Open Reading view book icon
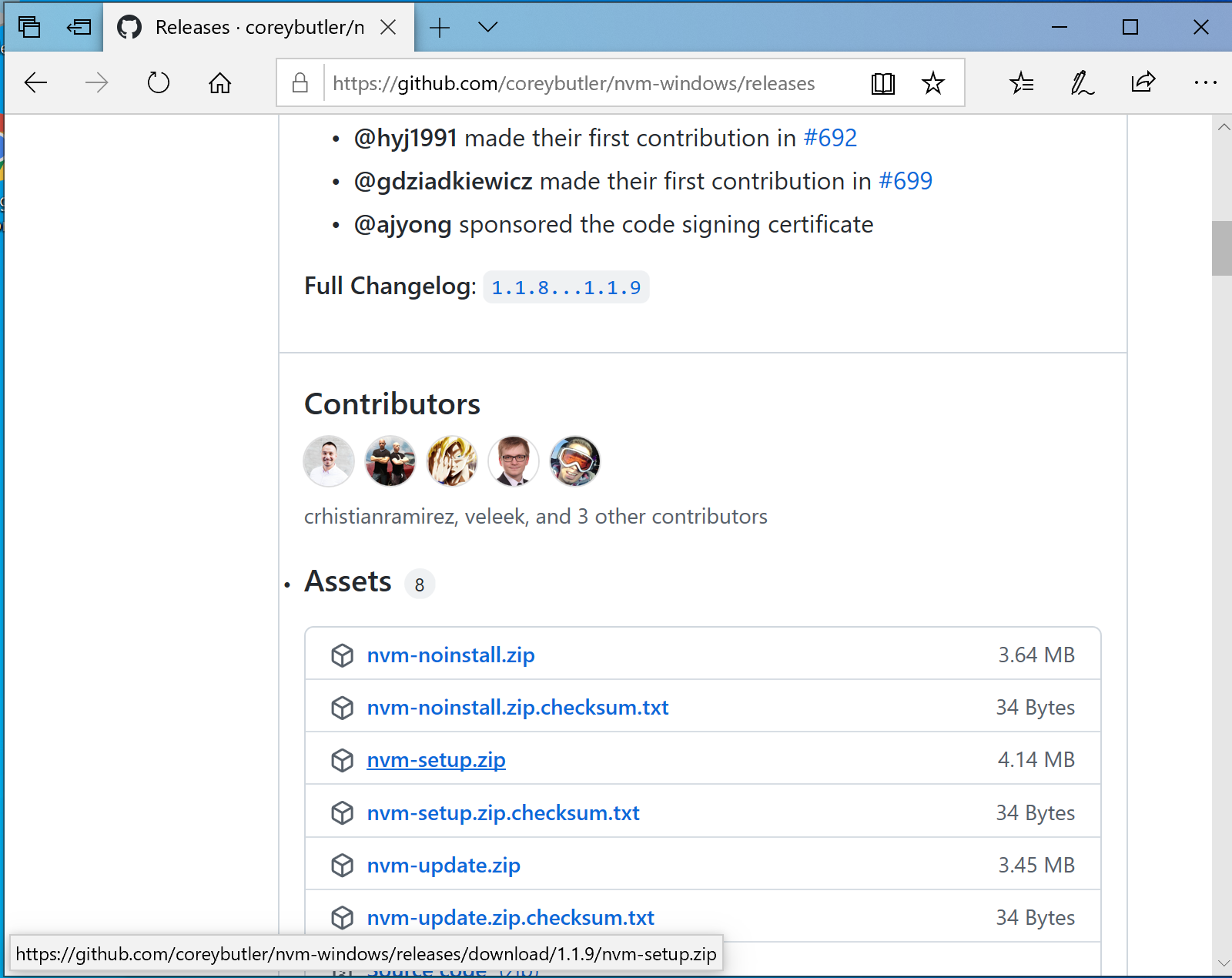1232x978 pixels. (x=883, y=83)
